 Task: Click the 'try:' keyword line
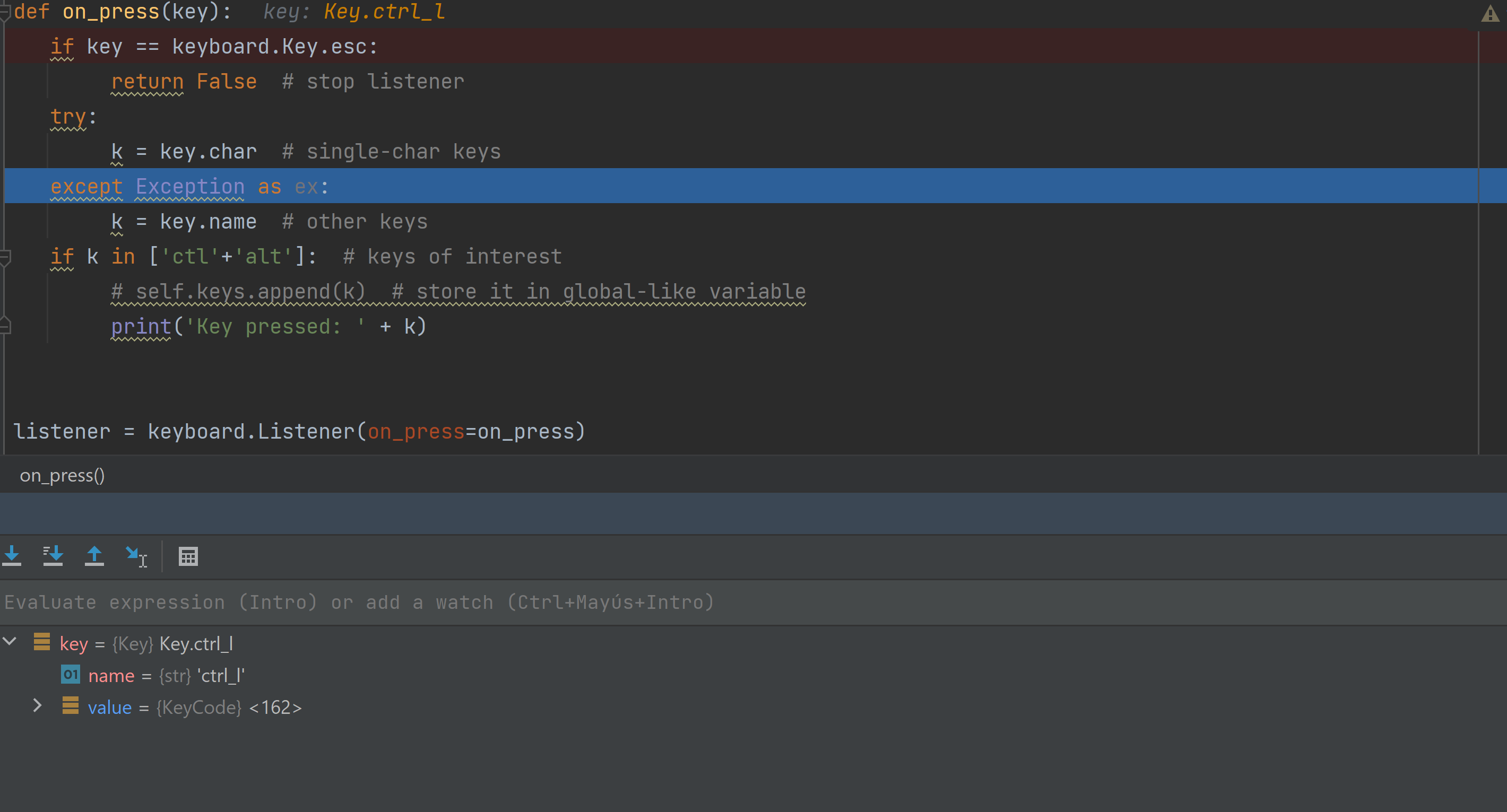[73, 116]
